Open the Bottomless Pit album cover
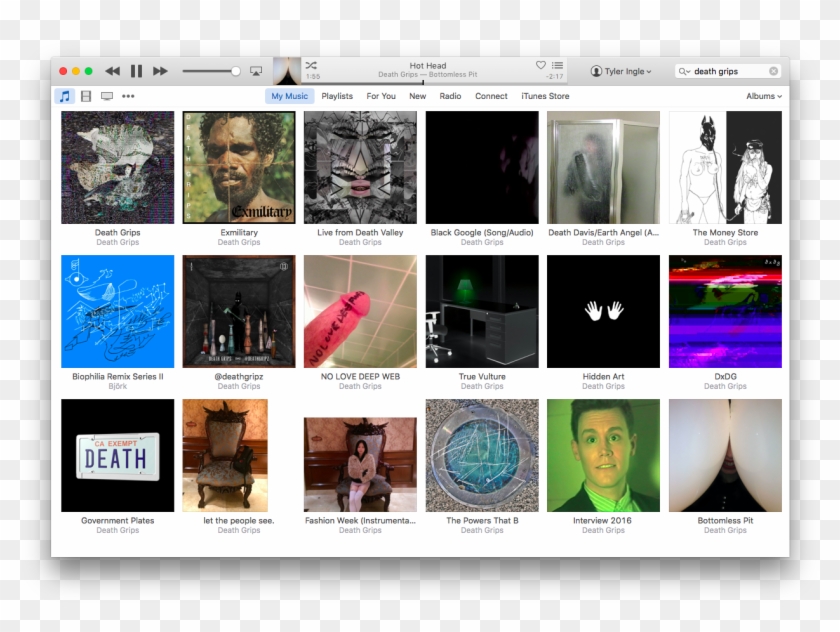This screenshot has width=840, height=632. 725,455
